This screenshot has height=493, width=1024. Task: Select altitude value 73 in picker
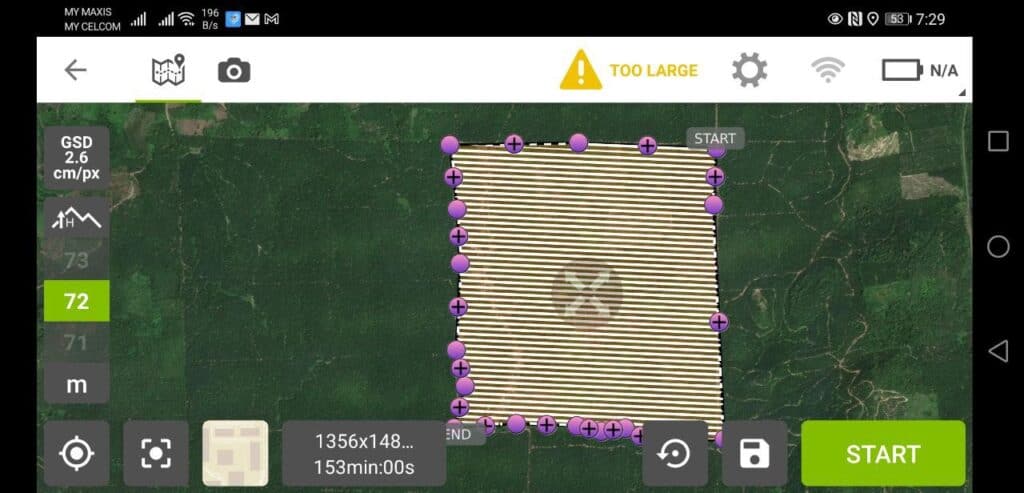point(76,261)
